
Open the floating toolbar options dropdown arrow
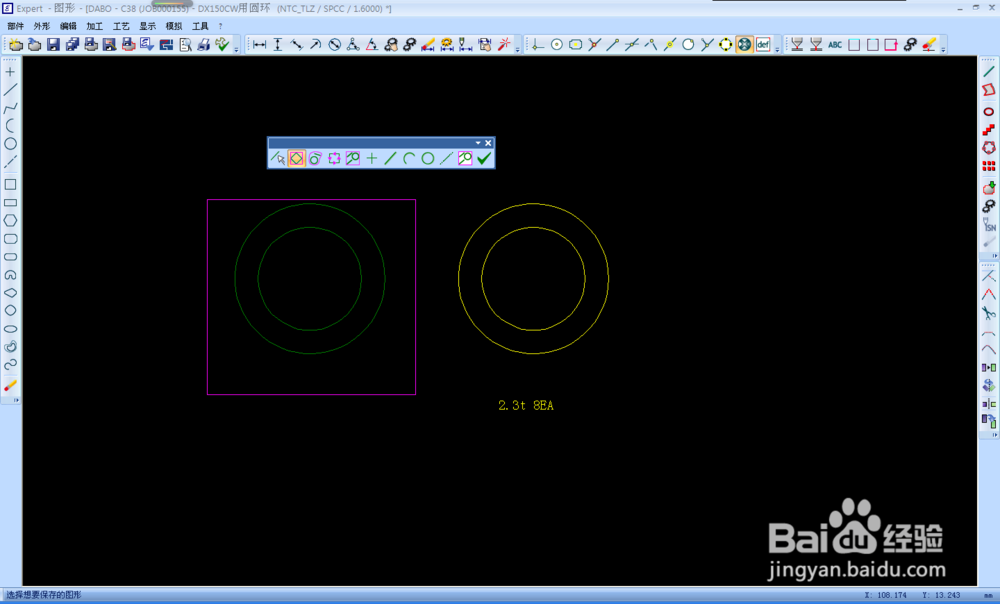coord(478,143)
